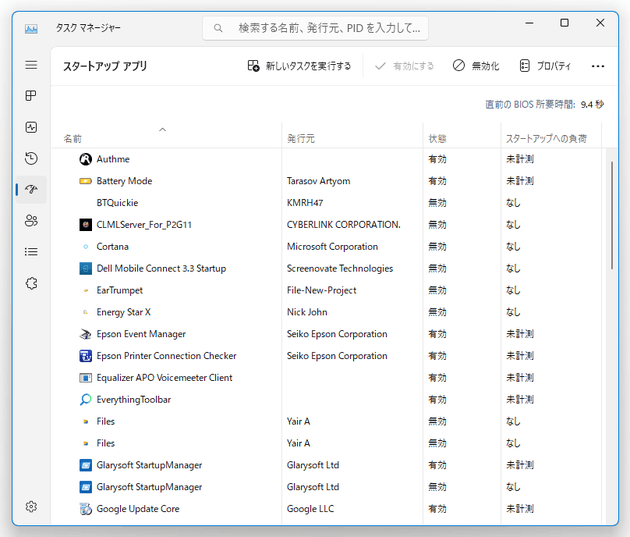The image size is (630, 537).
Task: Sort by 名前 column header
Action: [x=73, y=139]
